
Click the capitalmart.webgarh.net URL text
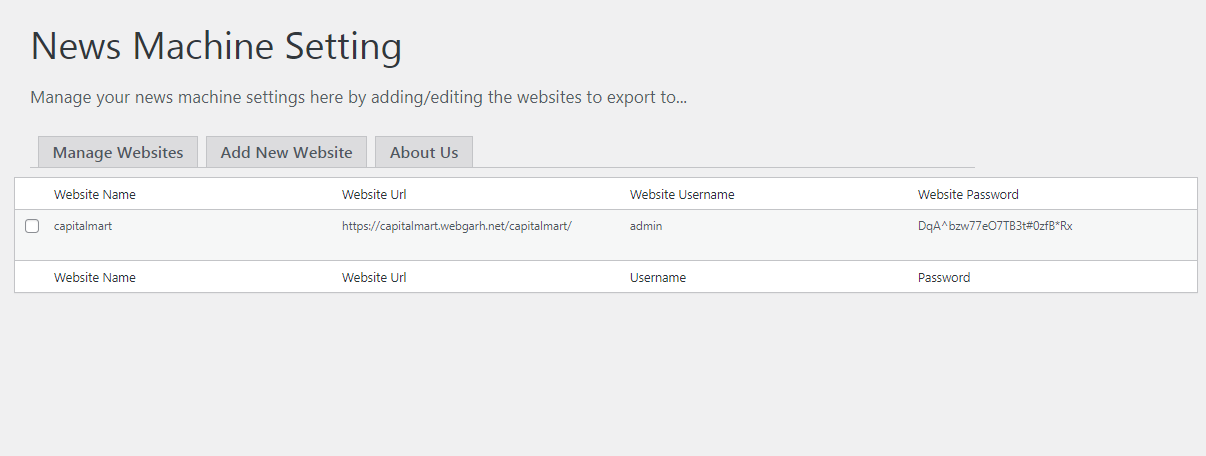pyautogui.click(x=457, y=226)
